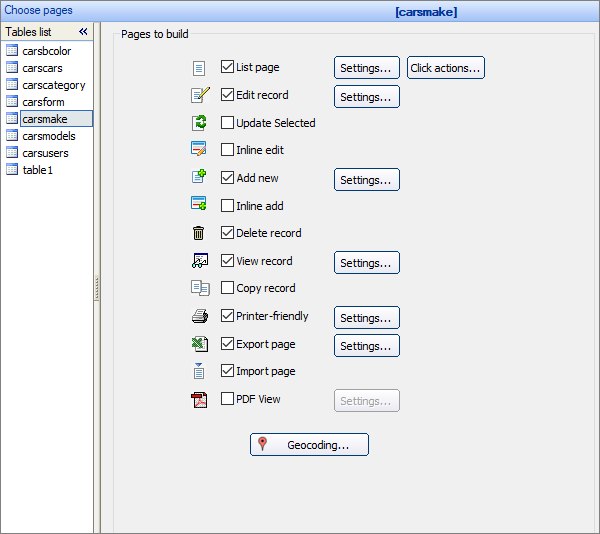Click the Import page icon

pos(199,371)
